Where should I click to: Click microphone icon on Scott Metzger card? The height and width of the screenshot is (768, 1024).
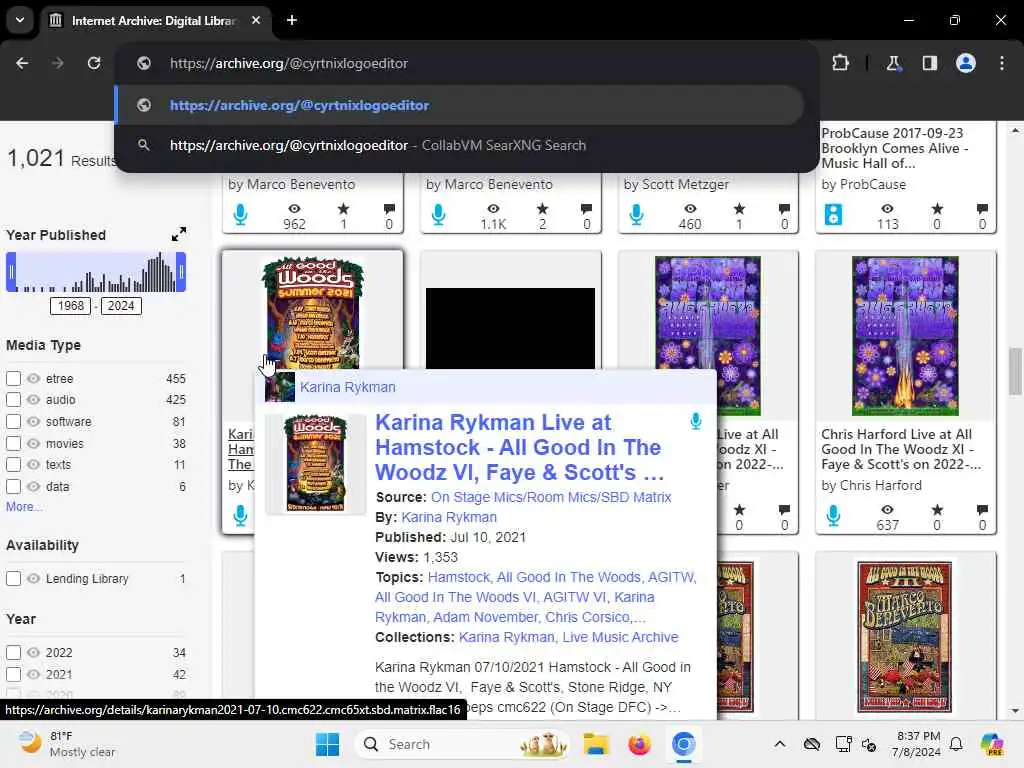(636, 214)
